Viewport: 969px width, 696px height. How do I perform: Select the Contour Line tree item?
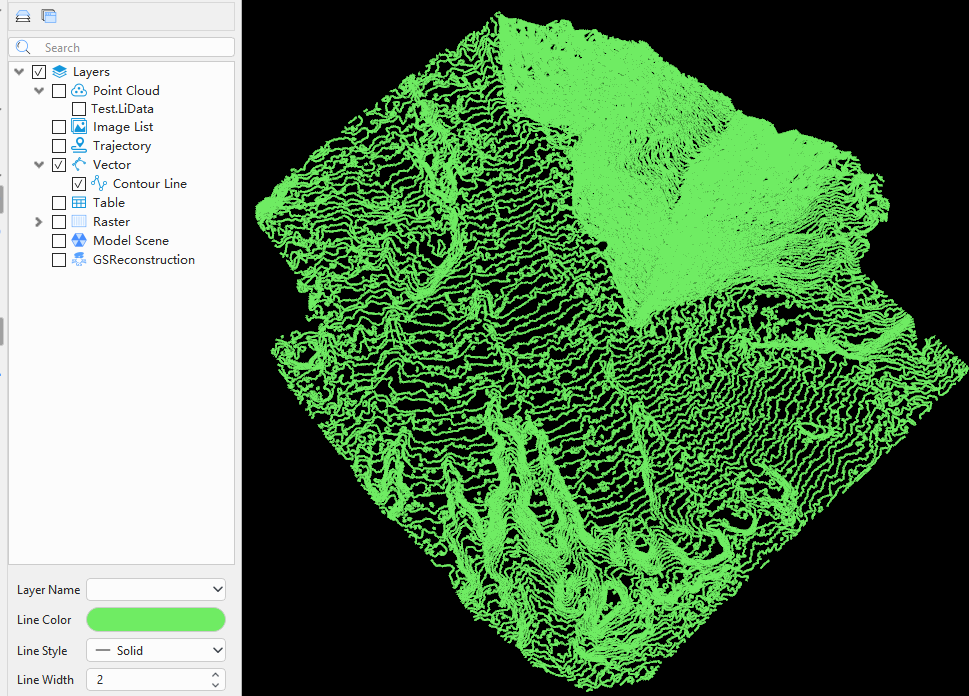(x=150, y=184)
